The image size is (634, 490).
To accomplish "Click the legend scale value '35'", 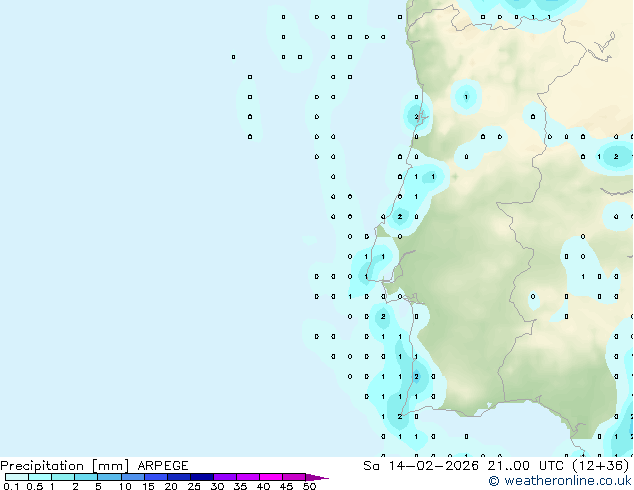I will (240, 486).
